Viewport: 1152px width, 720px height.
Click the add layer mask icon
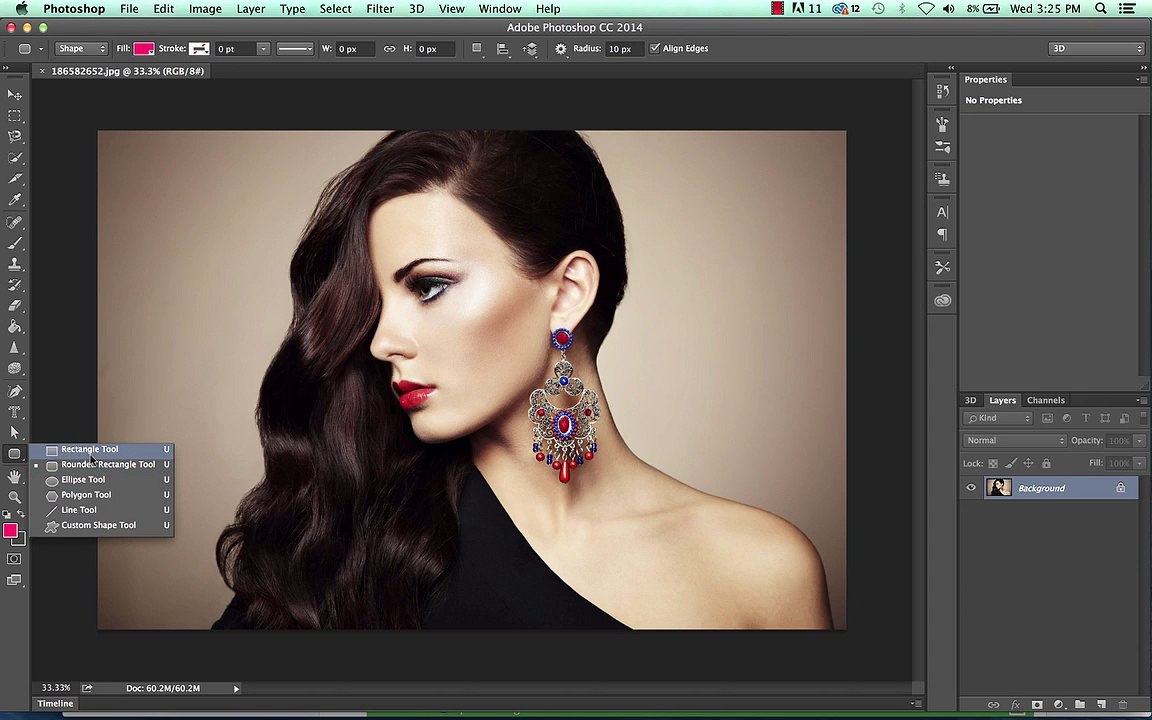coord(1037,705)
